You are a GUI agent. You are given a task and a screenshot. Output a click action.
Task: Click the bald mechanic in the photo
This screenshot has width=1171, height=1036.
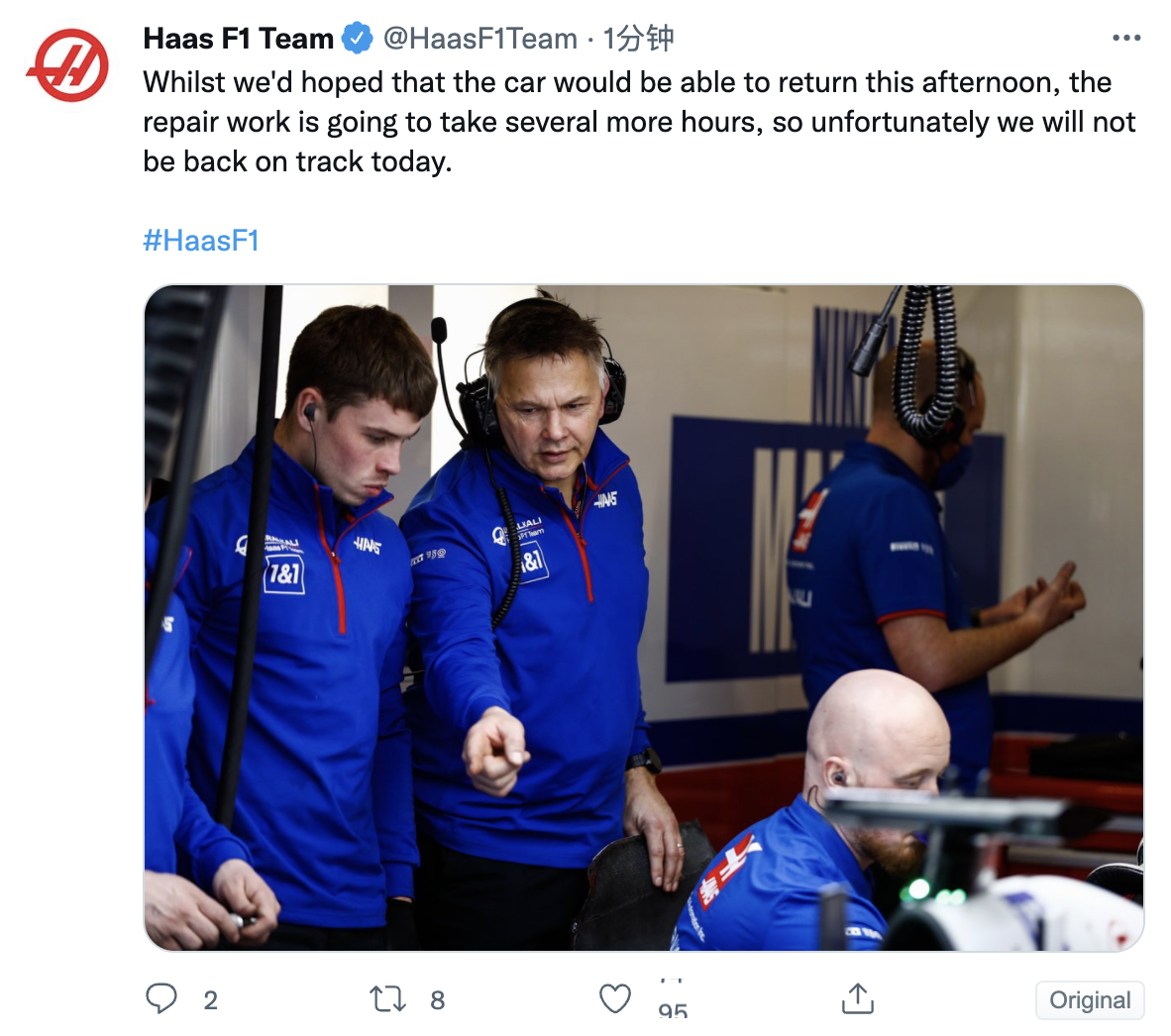[x=814, y=813]
